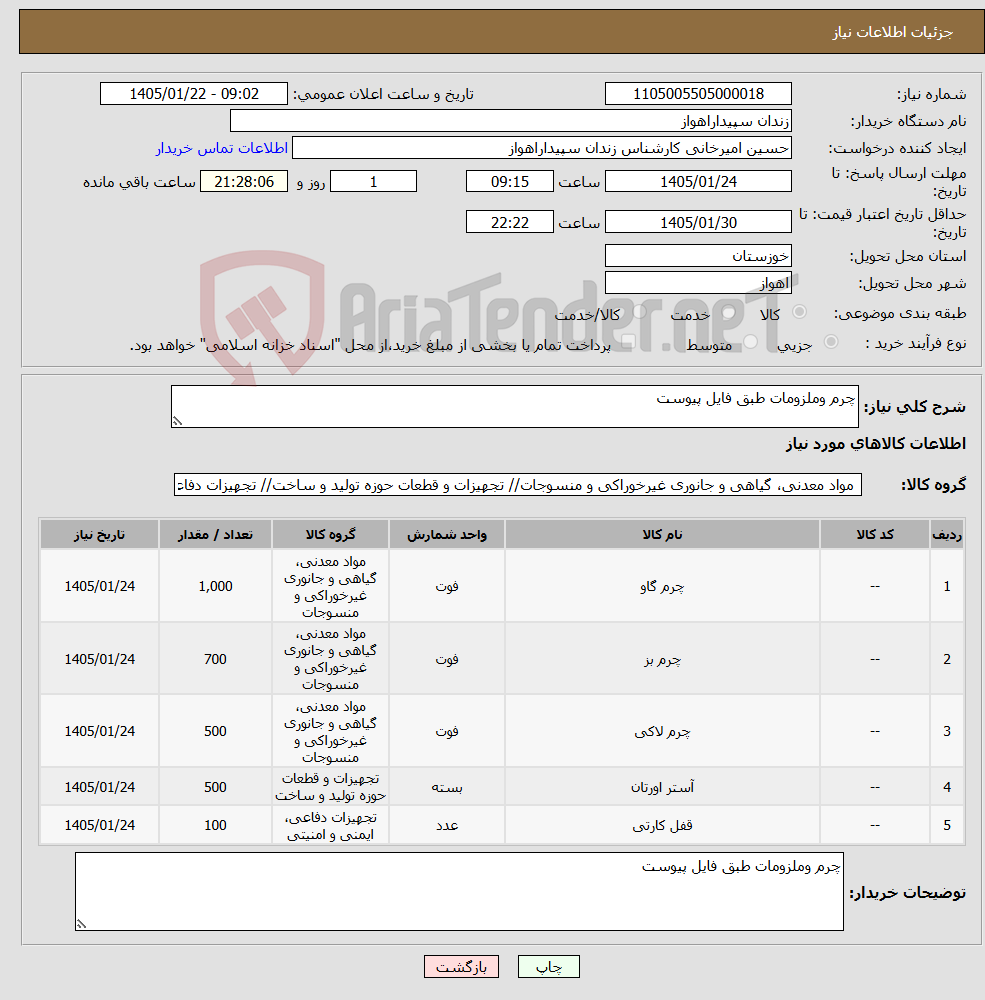Click the remaining days field showing 1
985x1000 pixels.
pos(373,181)
